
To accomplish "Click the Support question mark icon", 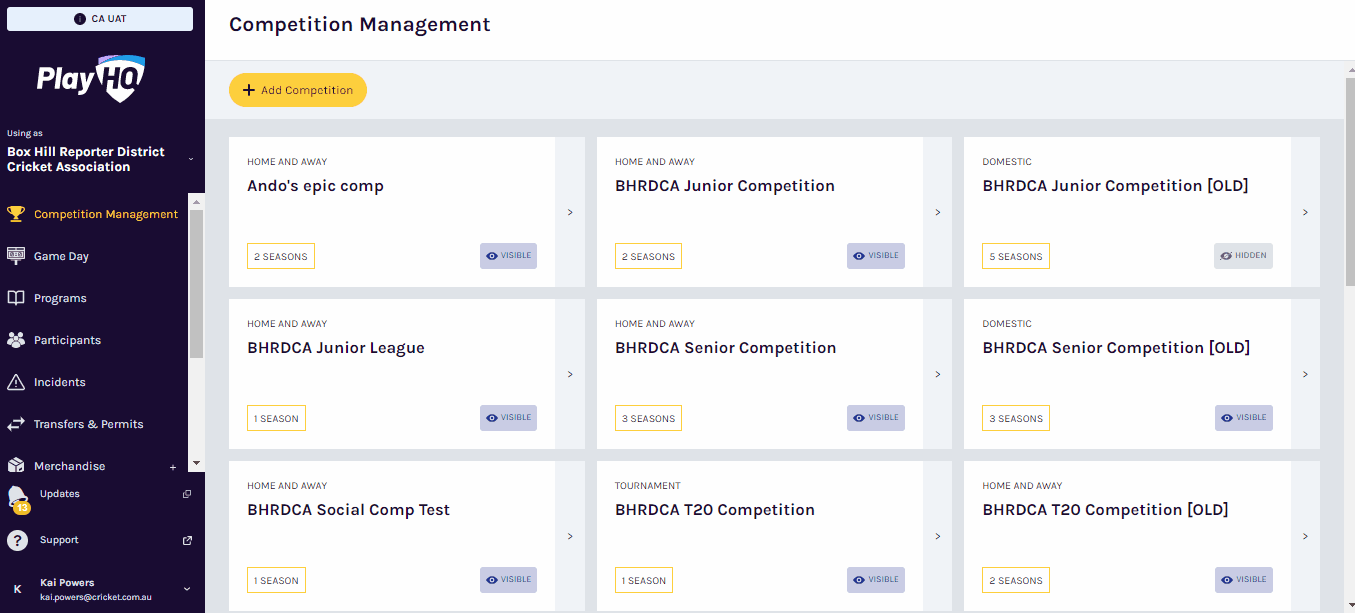I will click(x=17, y=540).
